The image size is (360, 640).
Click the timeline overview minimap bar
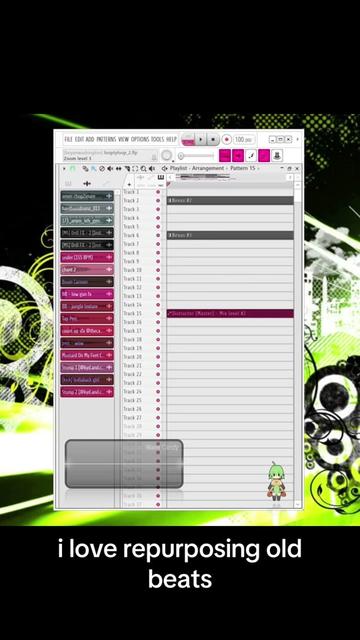[x=229, y=178]
